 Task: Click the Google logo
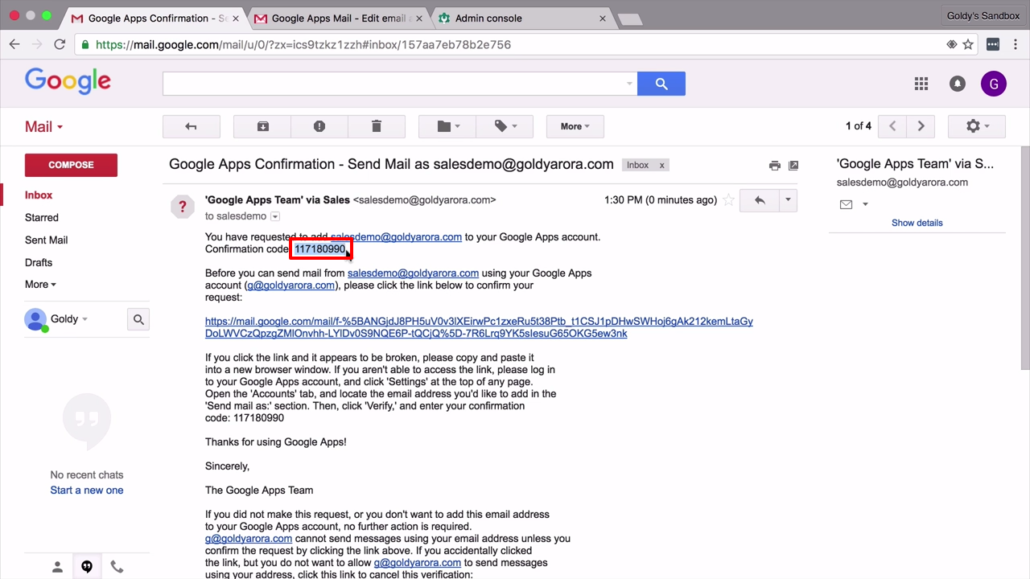[x=68, y=82]
